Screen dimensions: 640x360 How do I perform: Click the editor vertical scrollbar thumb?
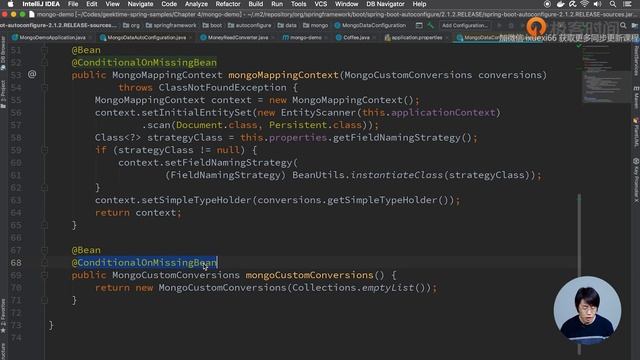pos(579,274)
